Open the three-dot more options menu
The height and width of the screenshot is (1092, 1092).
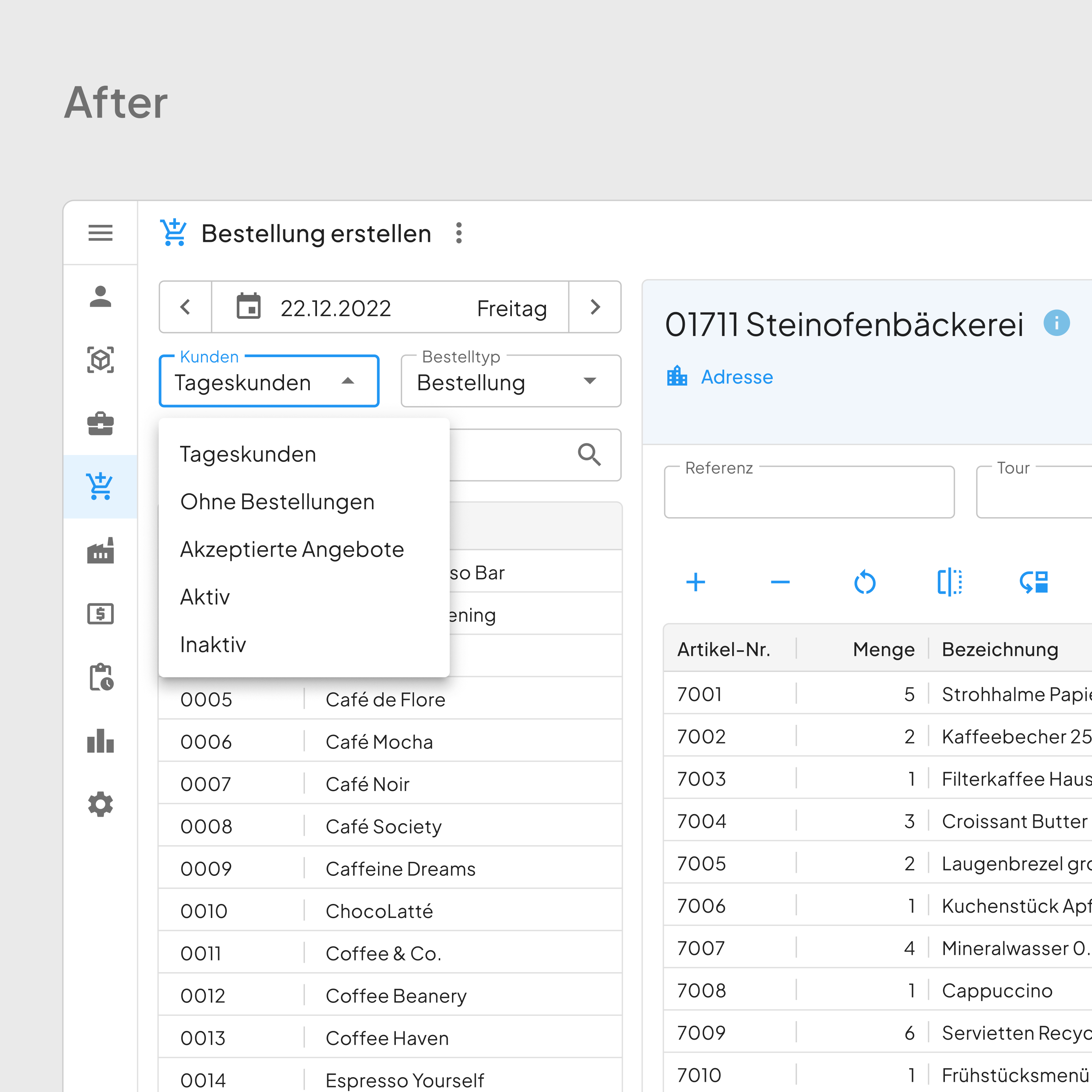point(459,233)
